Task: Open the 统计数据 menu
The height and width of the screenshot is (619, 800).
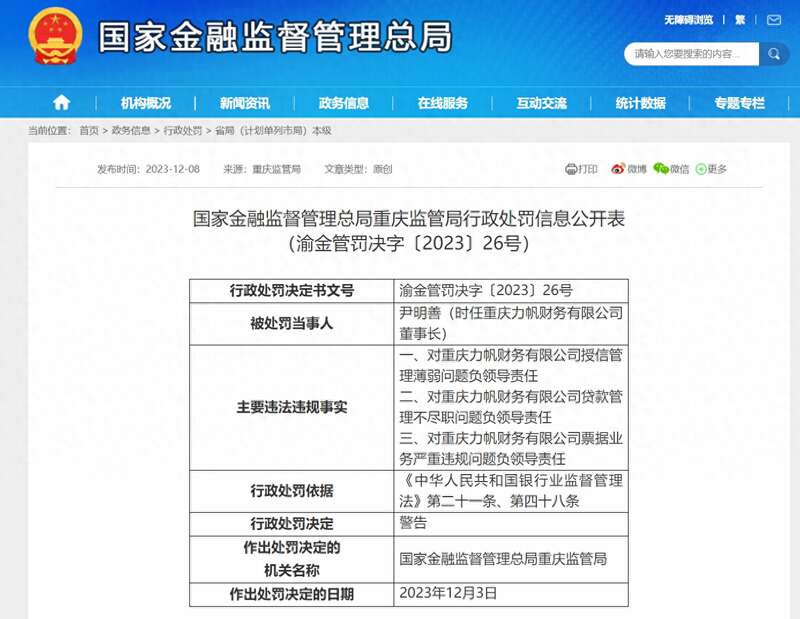Action: [640, 103]
